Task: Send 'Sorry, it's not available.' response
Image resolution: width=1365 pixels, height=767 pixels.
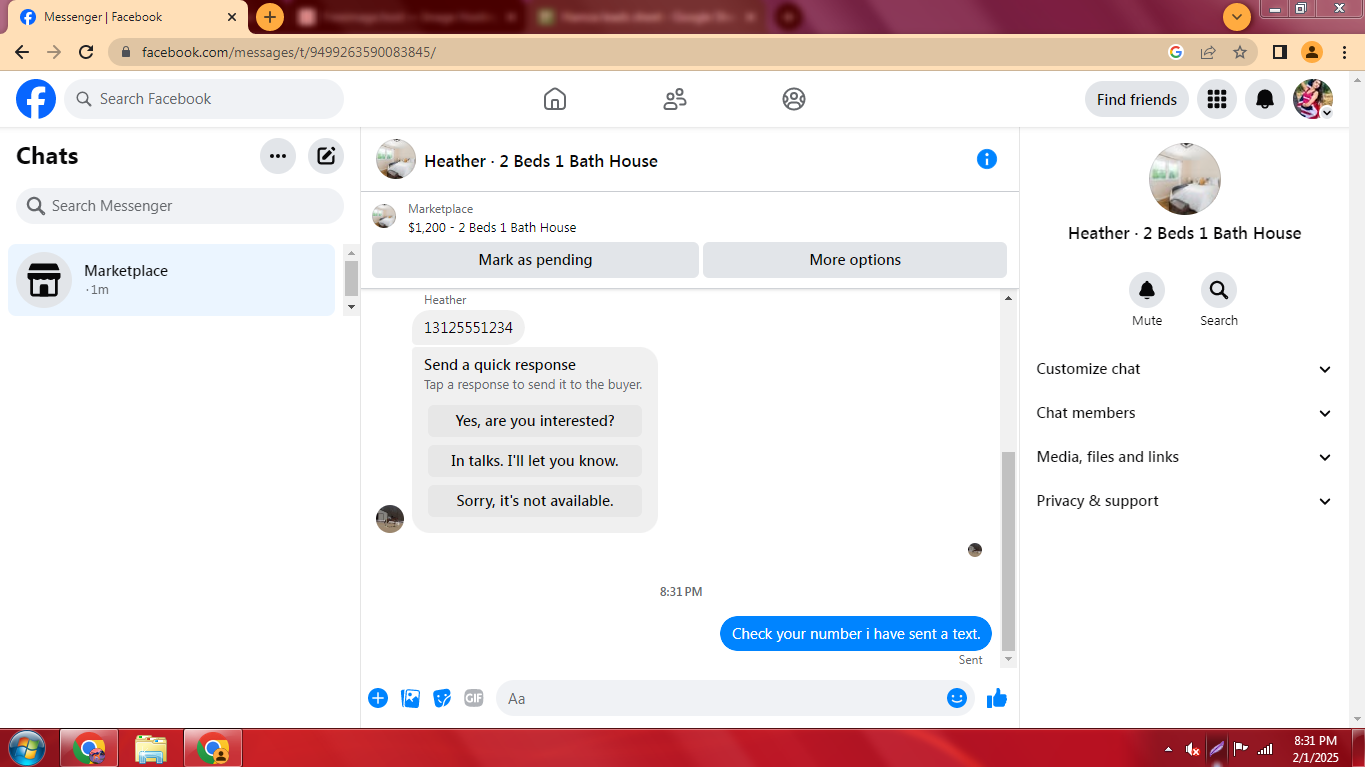Action: [535, 501]
